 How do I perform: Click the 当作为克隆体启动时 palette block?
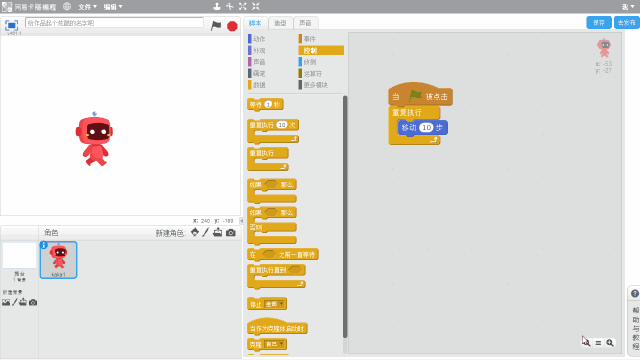coord(278,327)
